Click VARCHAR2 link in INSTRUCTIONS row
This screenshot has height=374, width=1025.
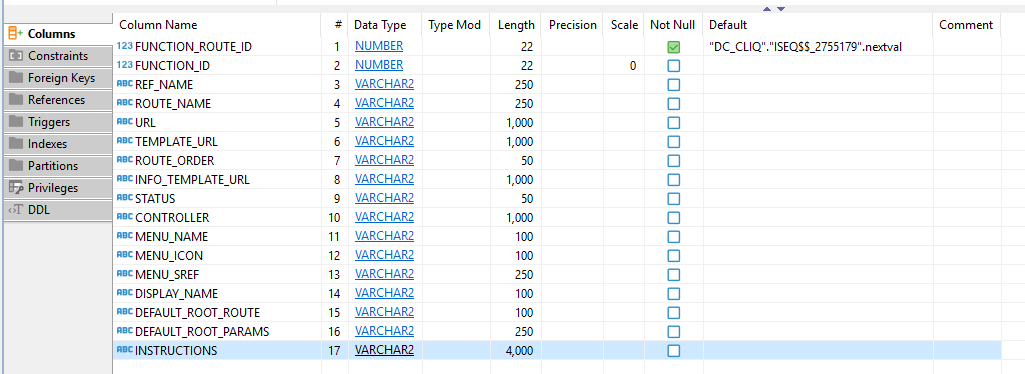(x=384, y=350)
